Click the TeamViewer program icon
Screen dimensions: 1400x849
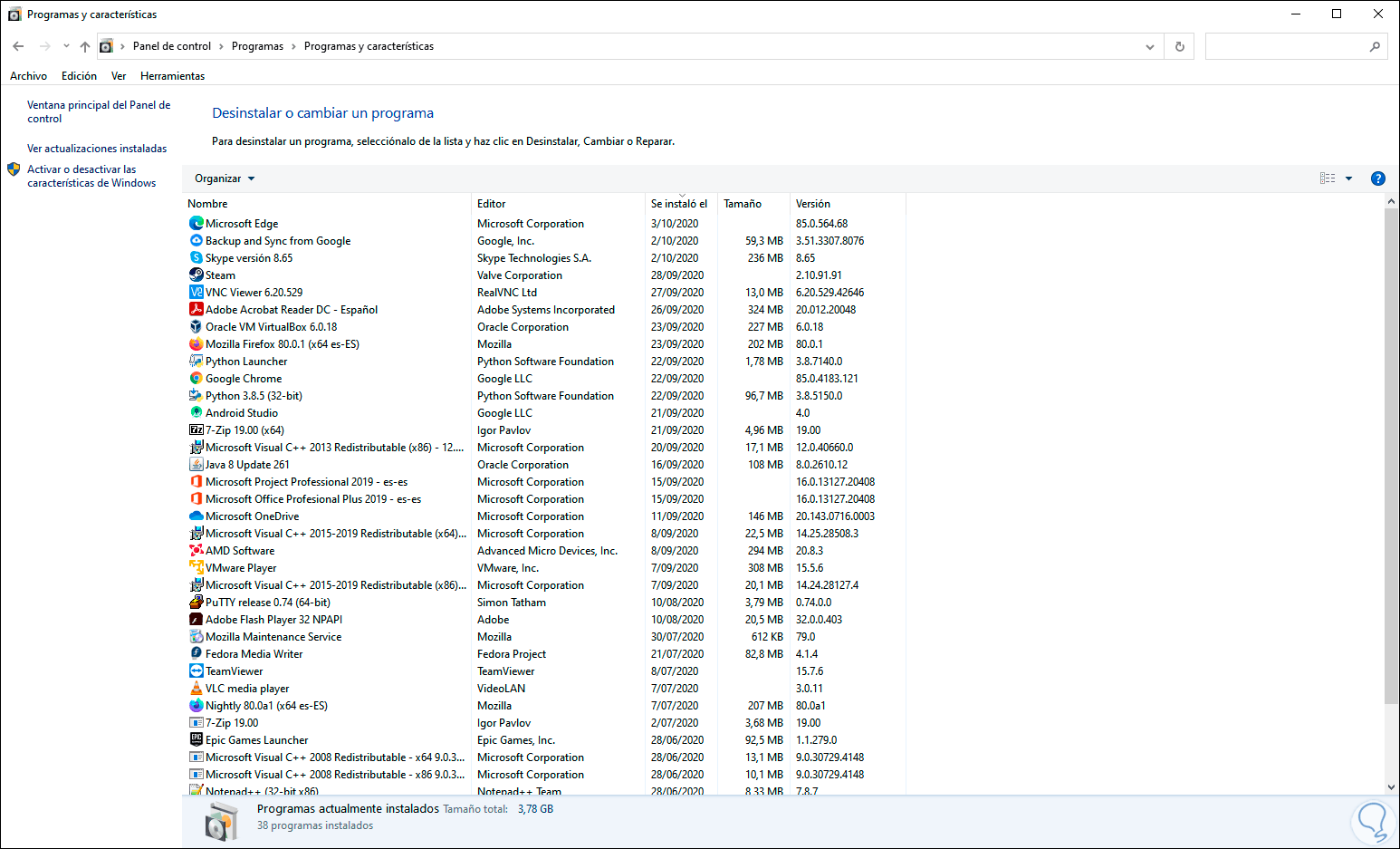point(196,671)
